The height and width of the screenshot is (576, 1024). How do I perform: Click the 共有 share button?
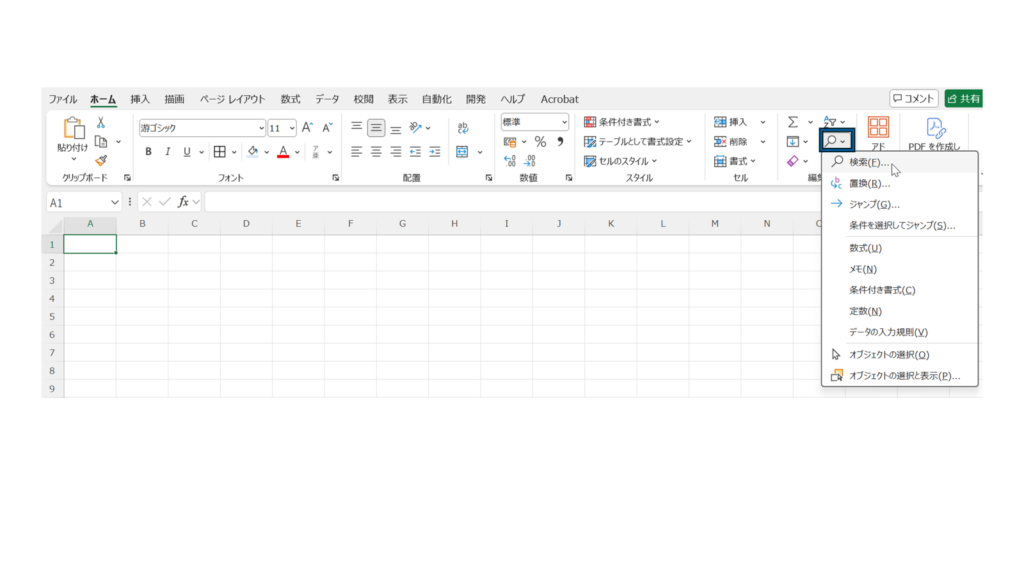(963, 99)
